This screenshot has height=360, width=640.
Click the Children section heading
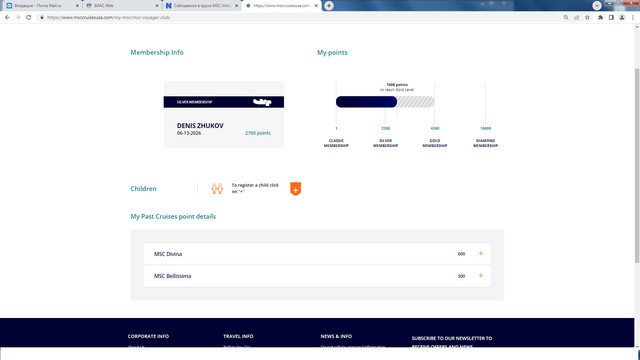tap(143, 189)
